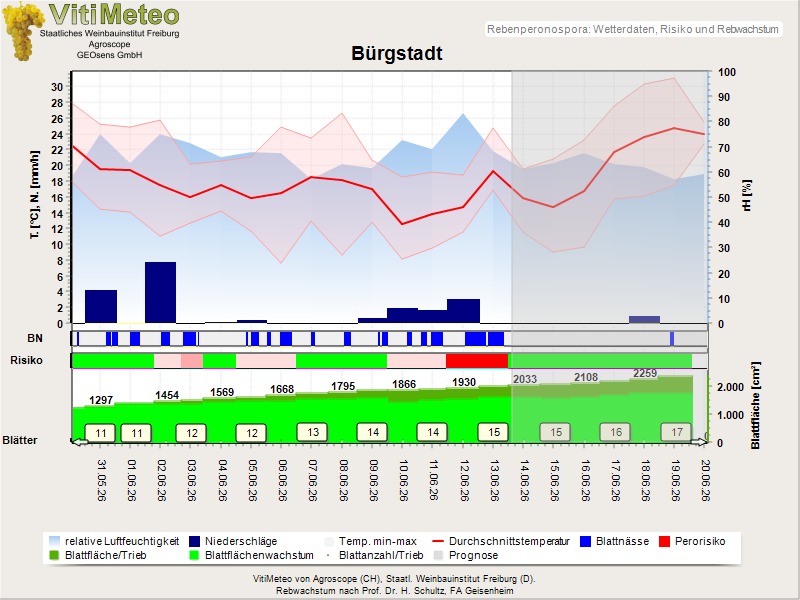Click the Blattfläche/Trieb legend swatch
Viewport: 800px width, 600px height.
click(x=54, y=555)
